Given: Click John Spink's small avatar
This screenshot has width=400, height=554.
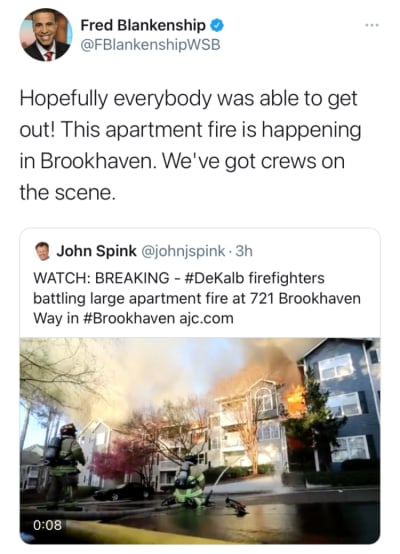Looking at the screenshot, I should (43, 251).
